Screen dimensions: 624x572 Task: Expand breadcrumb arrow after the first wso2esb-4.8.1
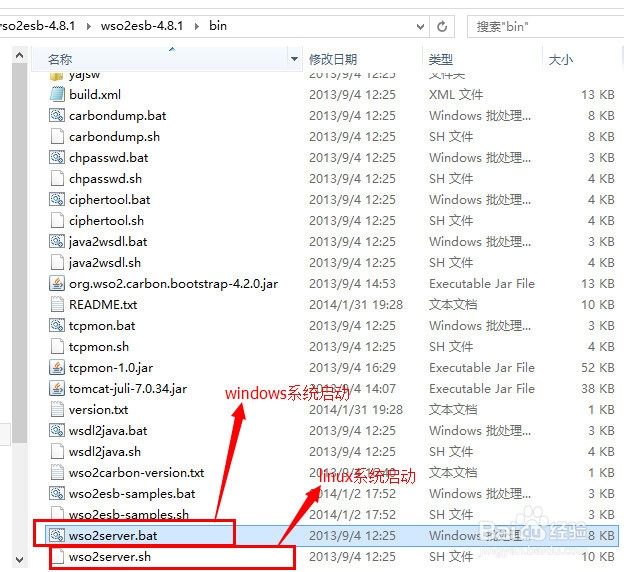pyautogui.click(x=88, y=26)
